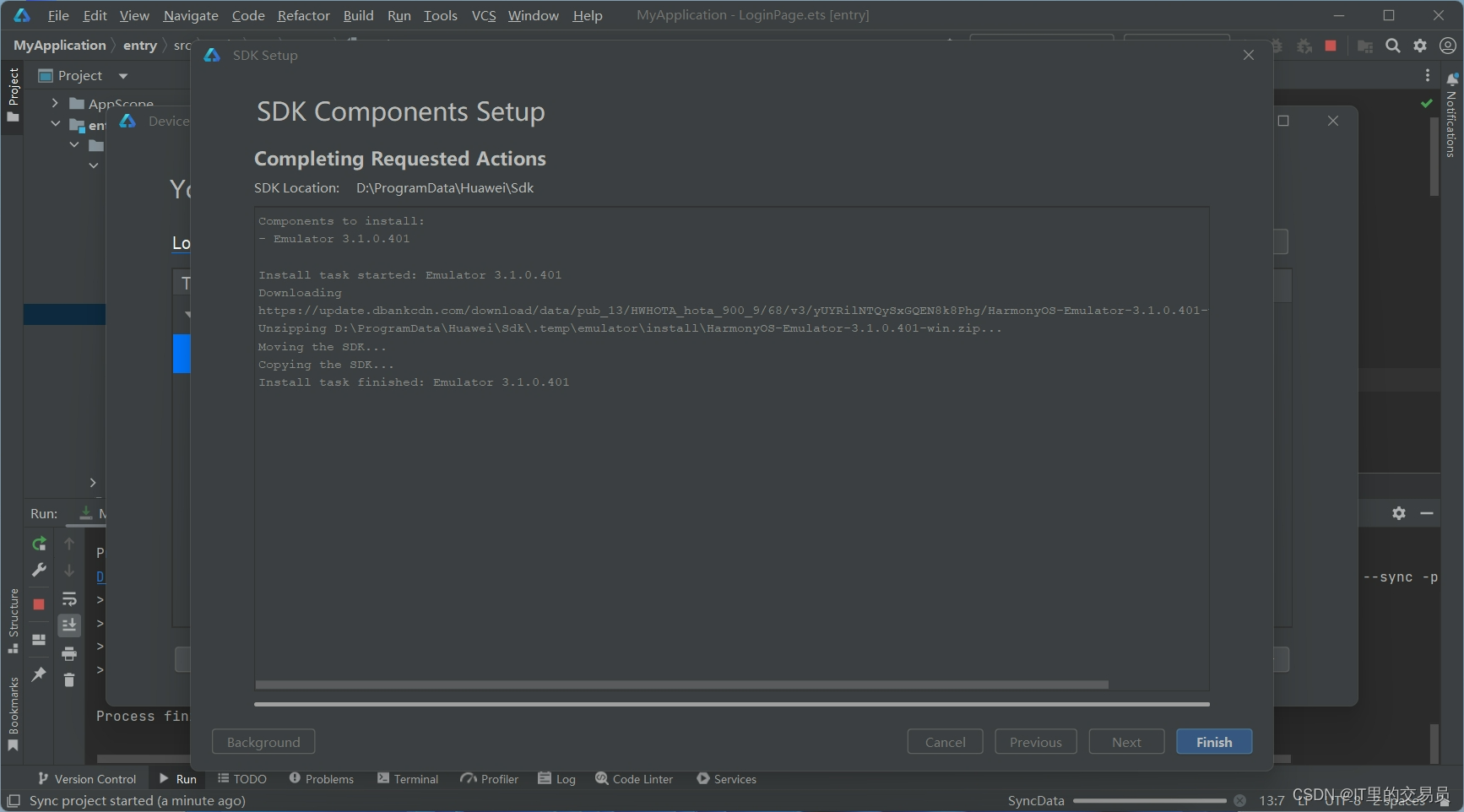The width and height of the screenshot is (1464, 812).
Task: Toggle soft-wrap in Run console
Action: click(x=69, y=599)
